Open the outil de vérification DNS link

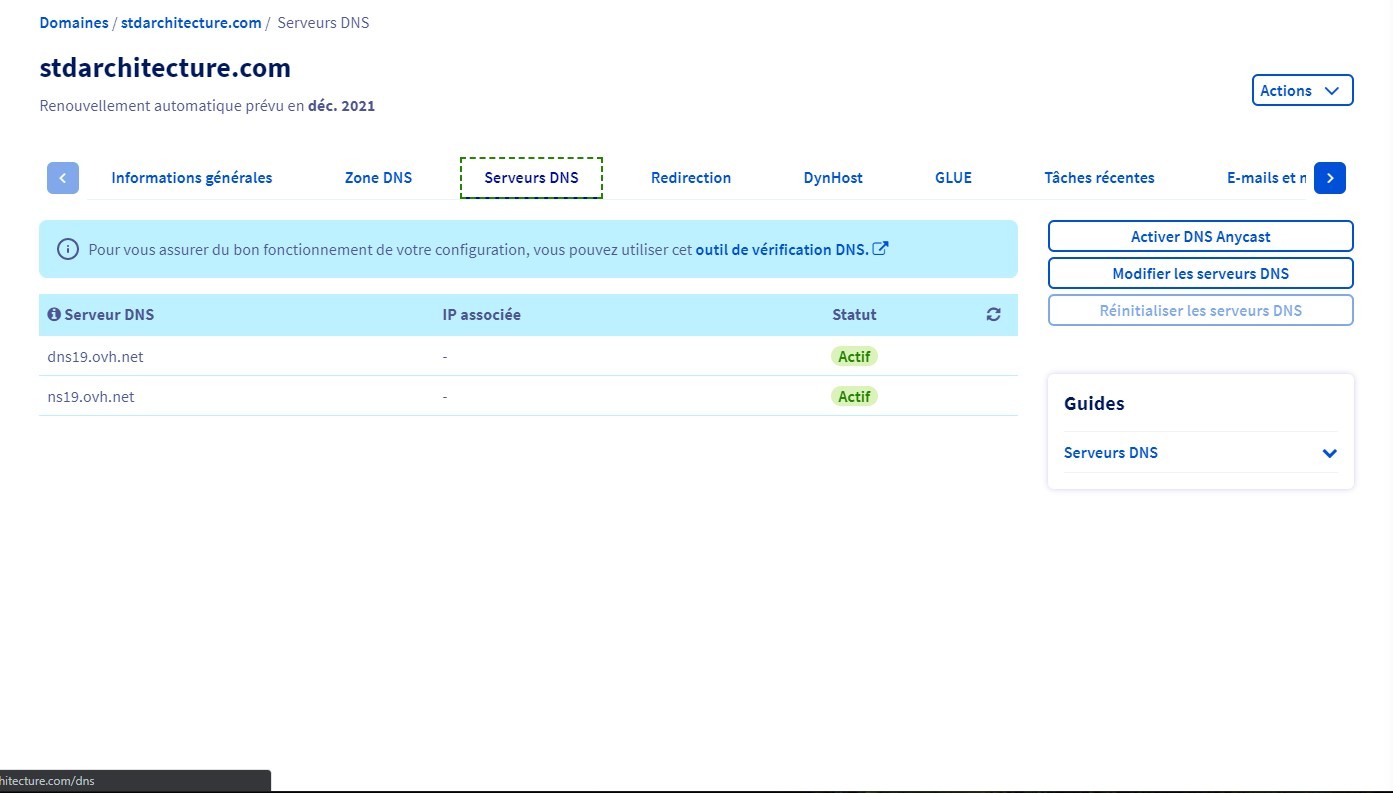click(781, 249)
